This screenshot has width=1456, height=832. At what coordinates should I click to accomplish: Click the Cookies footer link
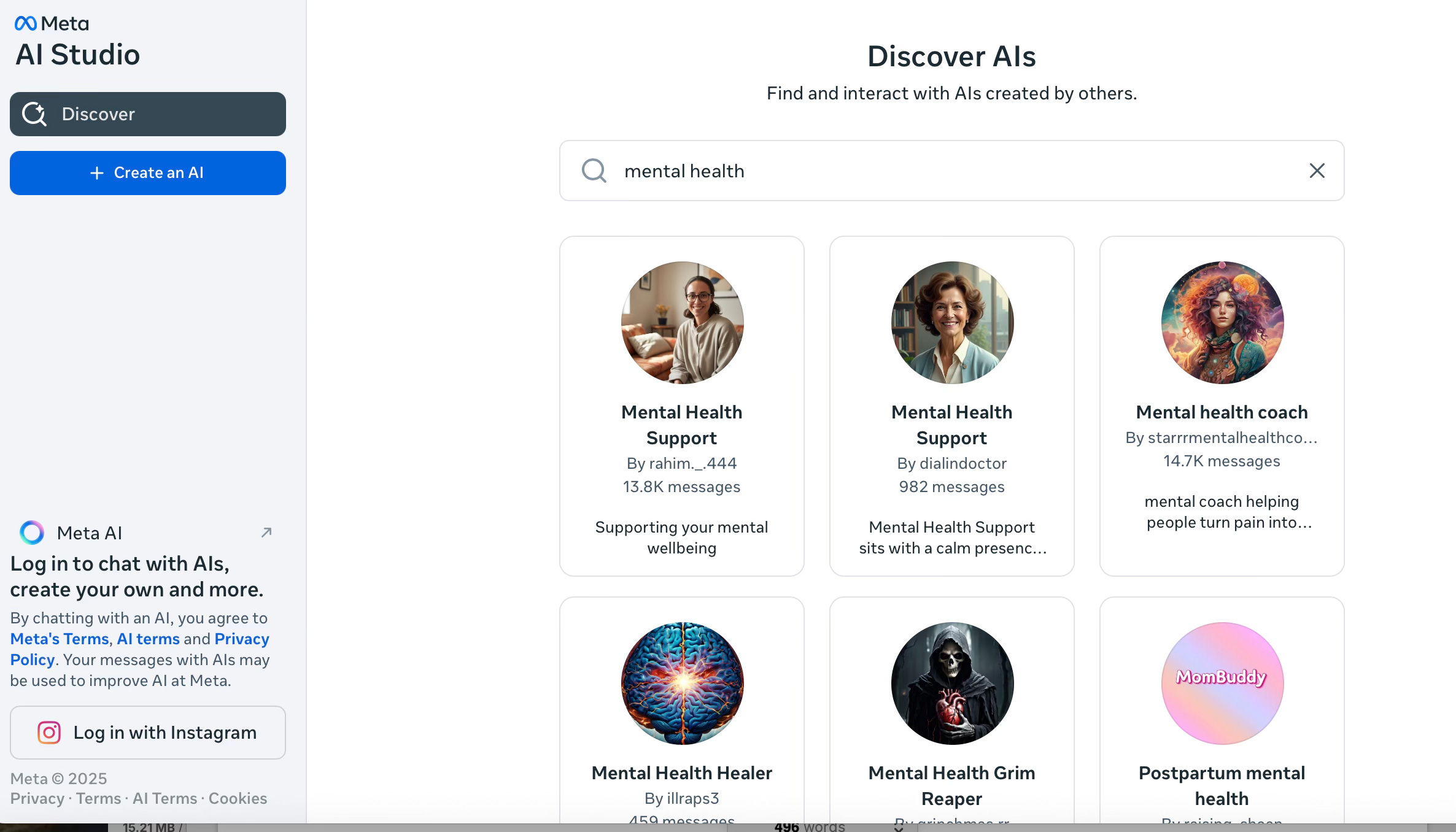[x=238, y=798]
